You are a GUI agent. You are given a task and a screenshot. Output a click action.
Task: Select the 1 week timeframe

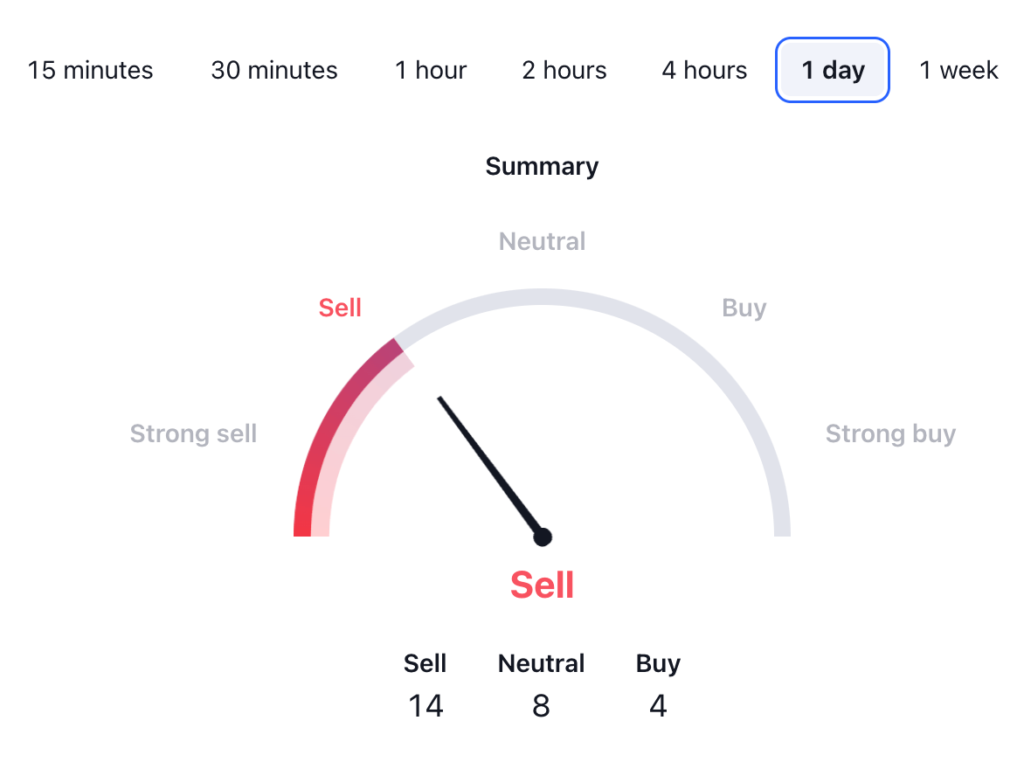pos(958,70)
